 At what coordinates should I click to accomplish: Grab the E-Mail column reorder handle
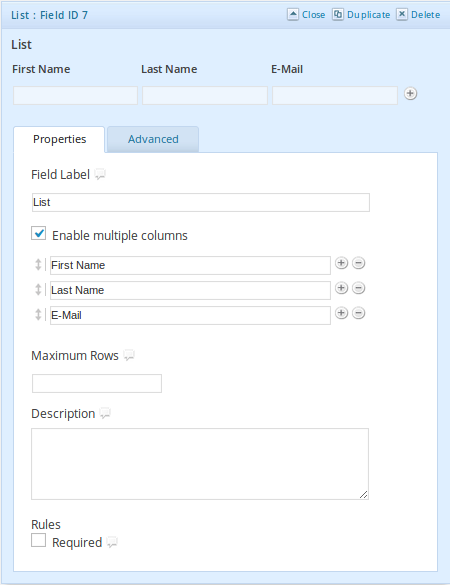click(38, 315)
